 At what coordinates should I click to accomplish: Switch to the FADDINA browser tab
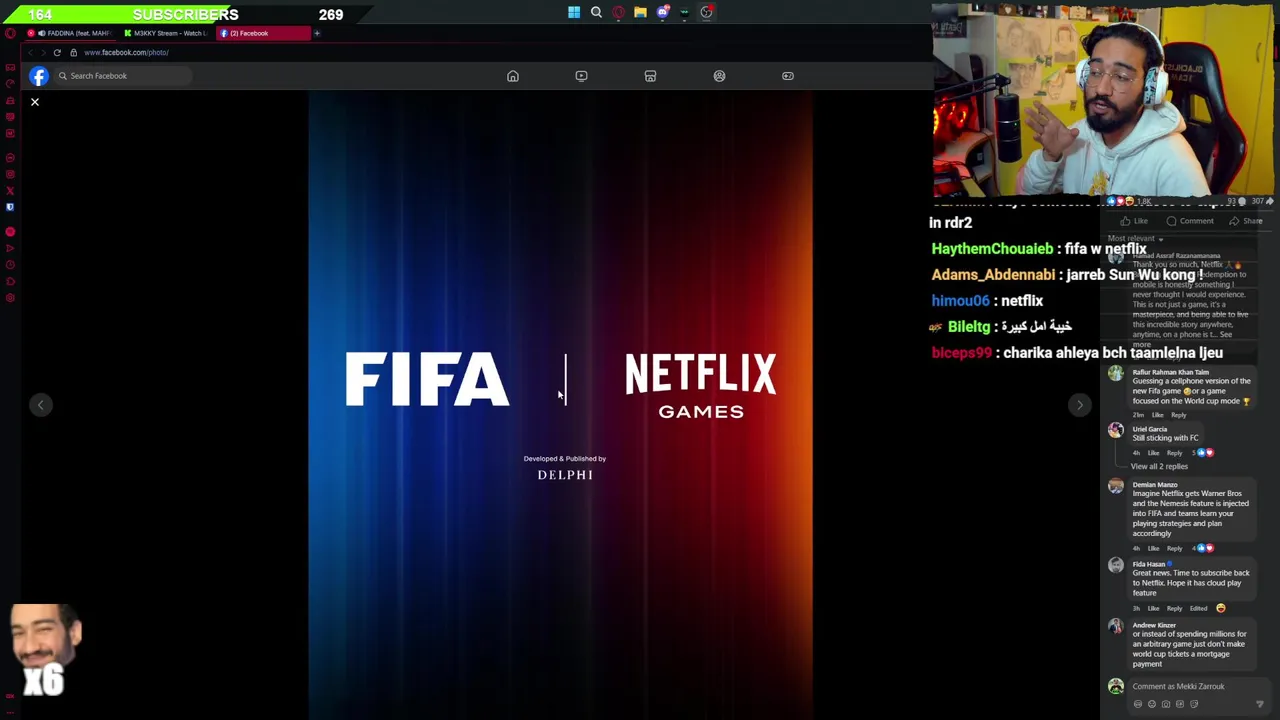coord(73,33)
